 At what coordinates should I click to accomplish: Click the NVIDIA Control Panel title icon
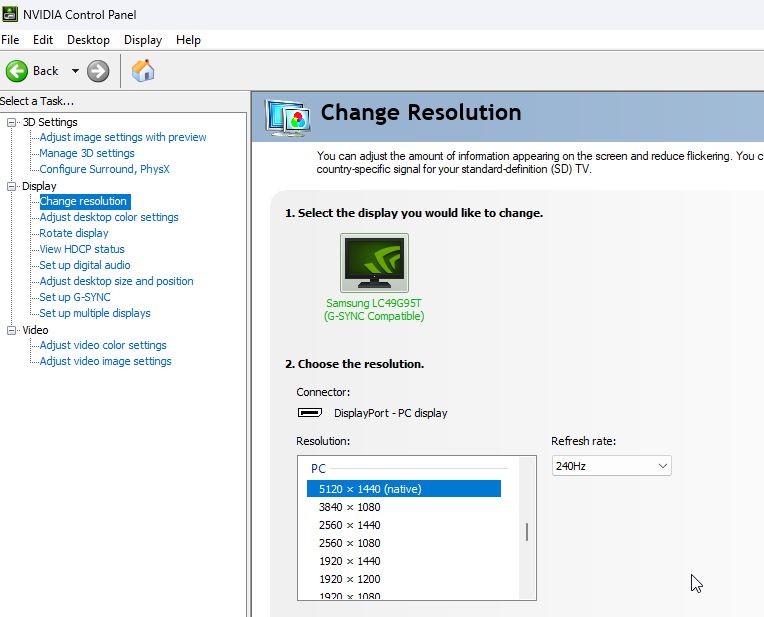(x=9, y=14)
